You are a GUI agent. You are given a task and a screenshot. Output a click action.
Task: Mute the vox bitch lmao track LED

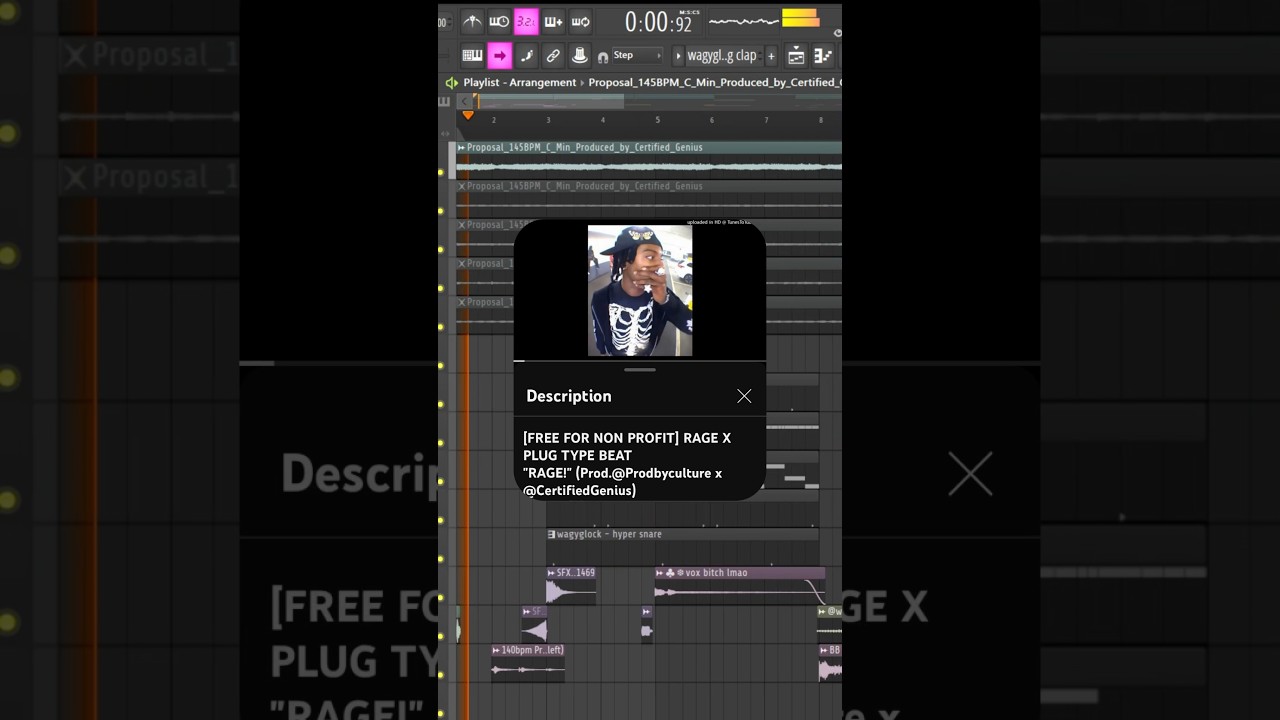point(441,597)
